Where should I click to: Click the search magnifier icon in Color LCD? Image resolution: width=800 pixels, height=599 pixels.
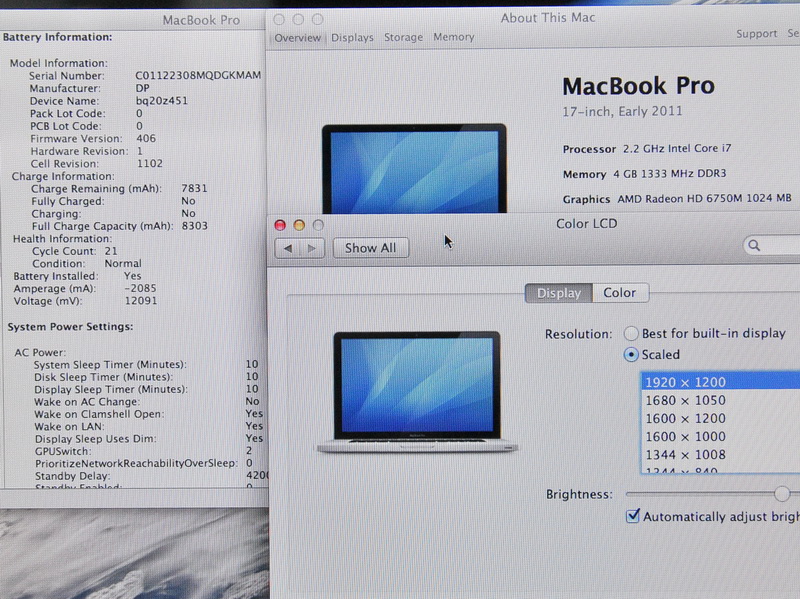click(755, 245)
